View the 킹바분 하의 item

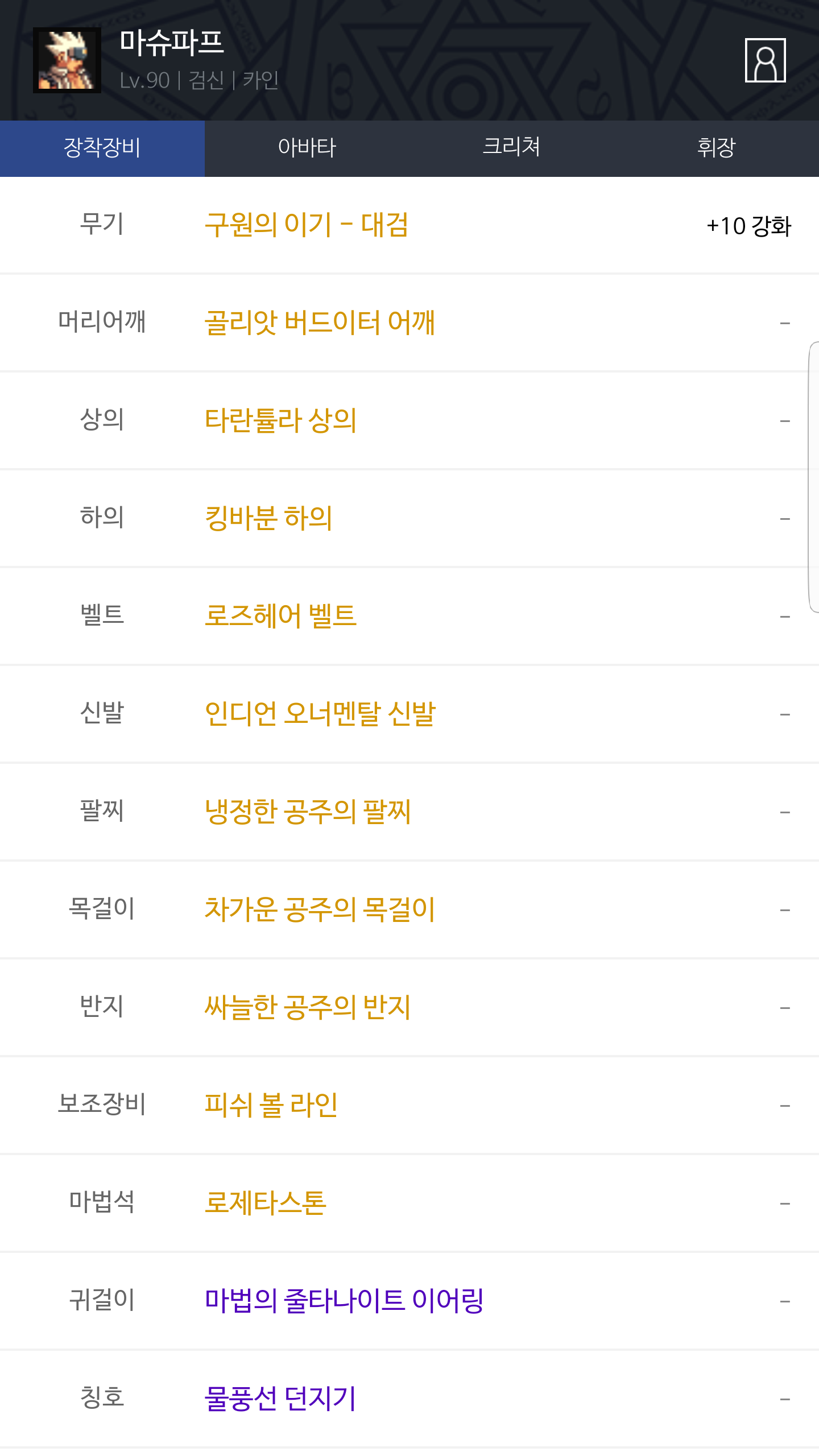tap(268, 519)
